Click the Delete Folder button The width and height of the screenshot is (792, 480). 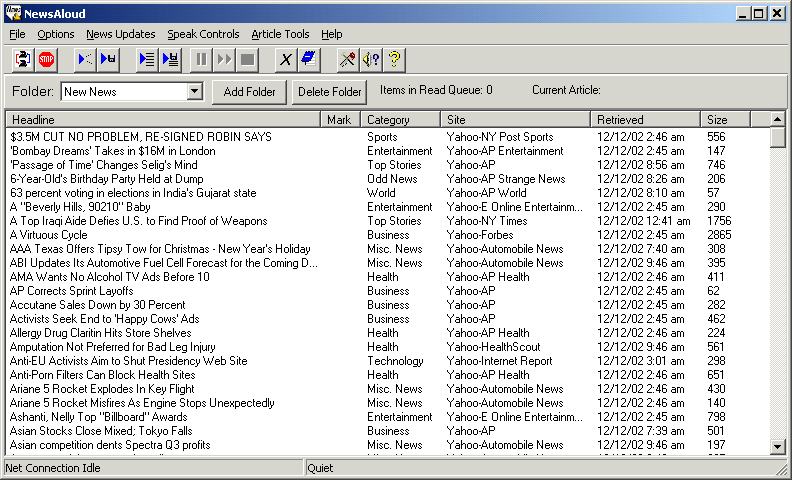click(x=329, y=92)
